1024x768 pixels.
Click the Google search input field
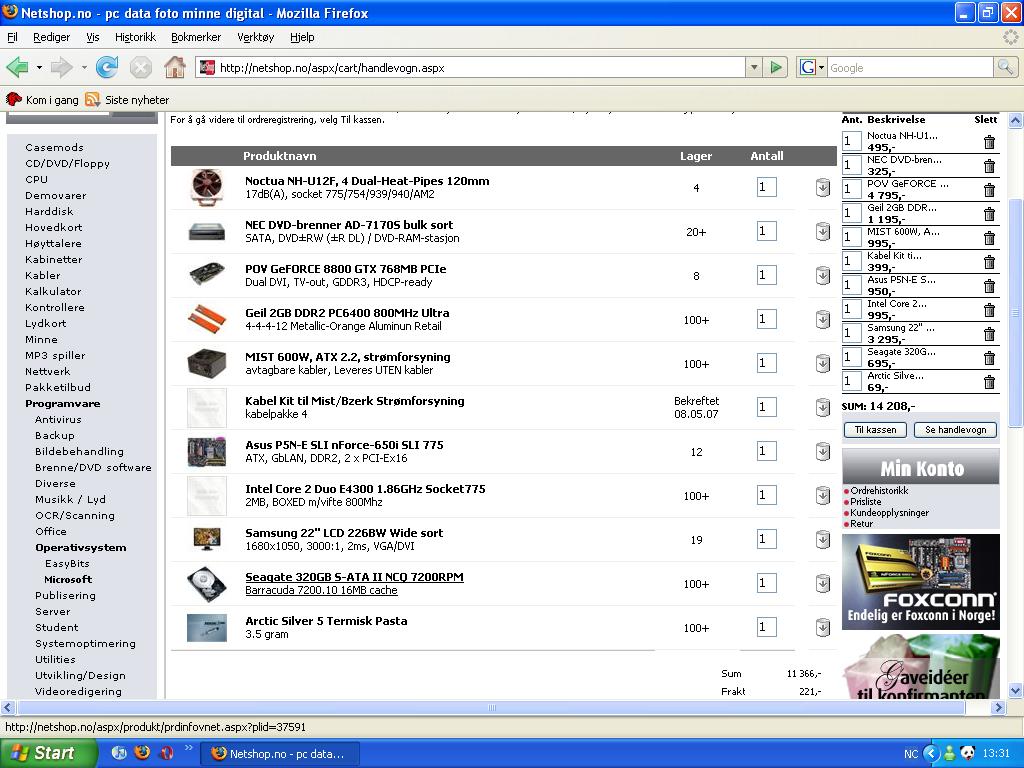[910, 67]
